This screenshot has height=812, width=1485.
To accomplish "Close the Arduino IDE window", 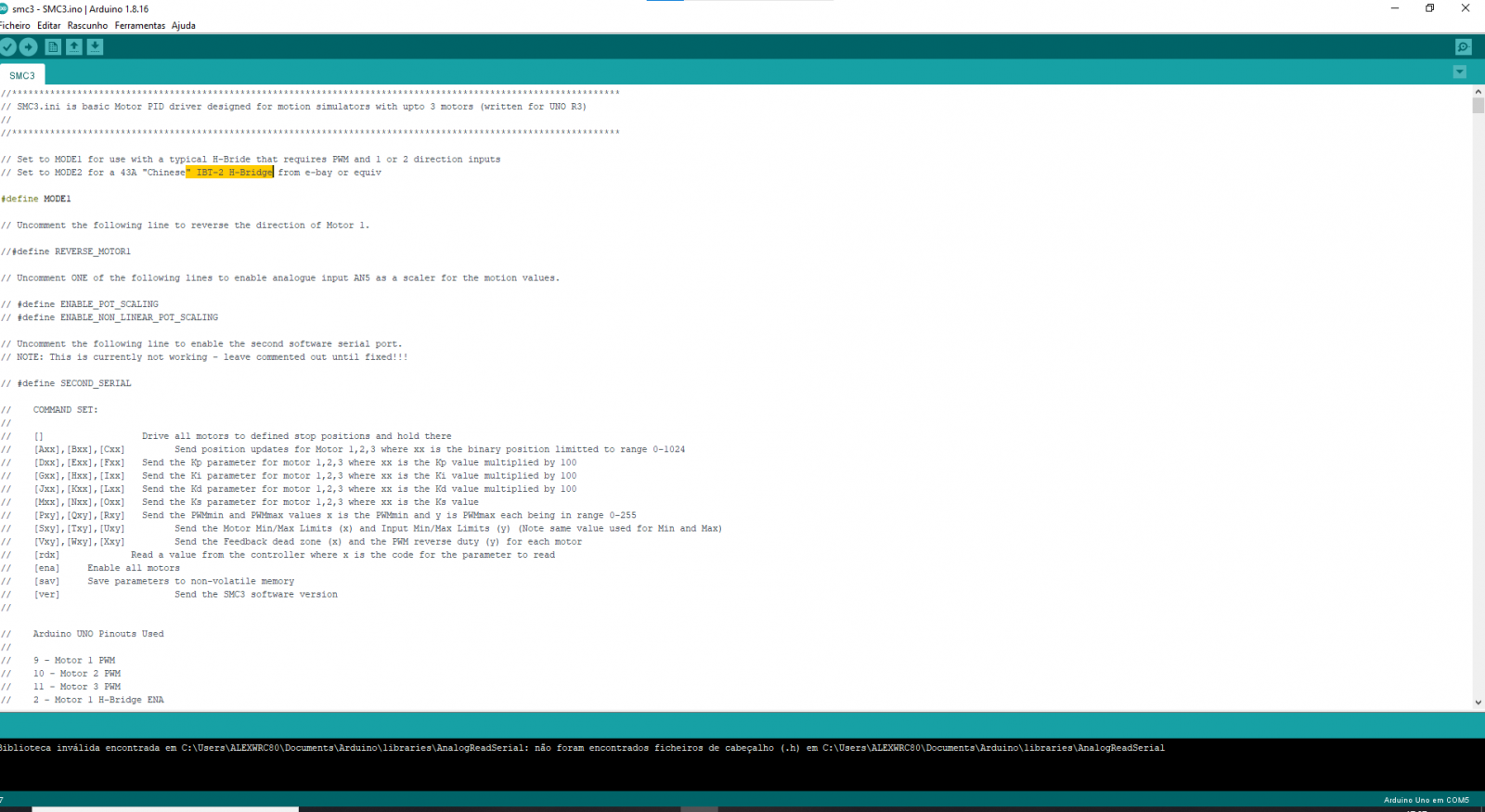I will click(1466, 8).
